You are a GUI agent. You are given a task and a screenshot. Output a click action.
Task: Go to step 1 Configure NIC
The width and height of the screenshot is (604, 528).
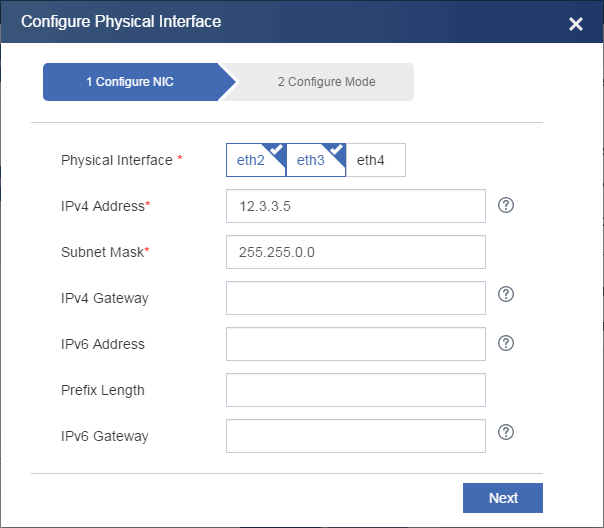coord(130,82)
